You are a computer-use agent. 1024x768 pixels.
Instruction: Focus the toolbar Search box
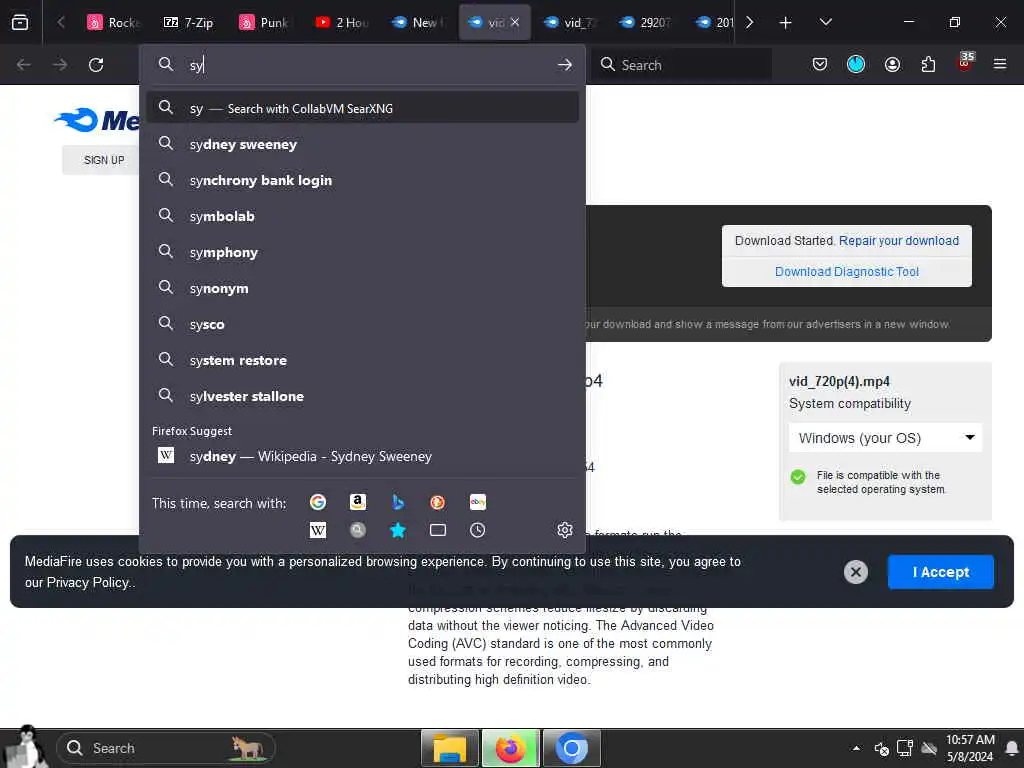coord(682,65)
